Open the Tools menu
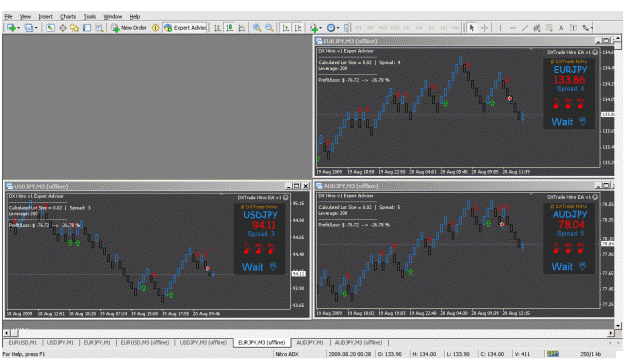Viewport: 625px width, 360px height. [90, 16]
